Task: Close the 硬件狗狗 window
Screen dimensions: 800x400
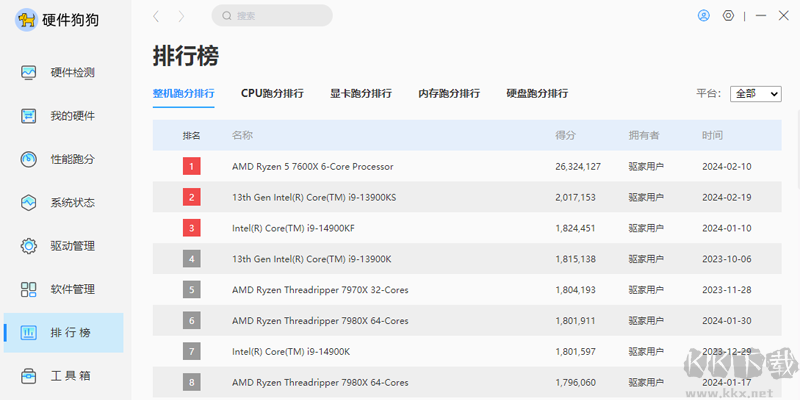Action: (x=784, y=16)
